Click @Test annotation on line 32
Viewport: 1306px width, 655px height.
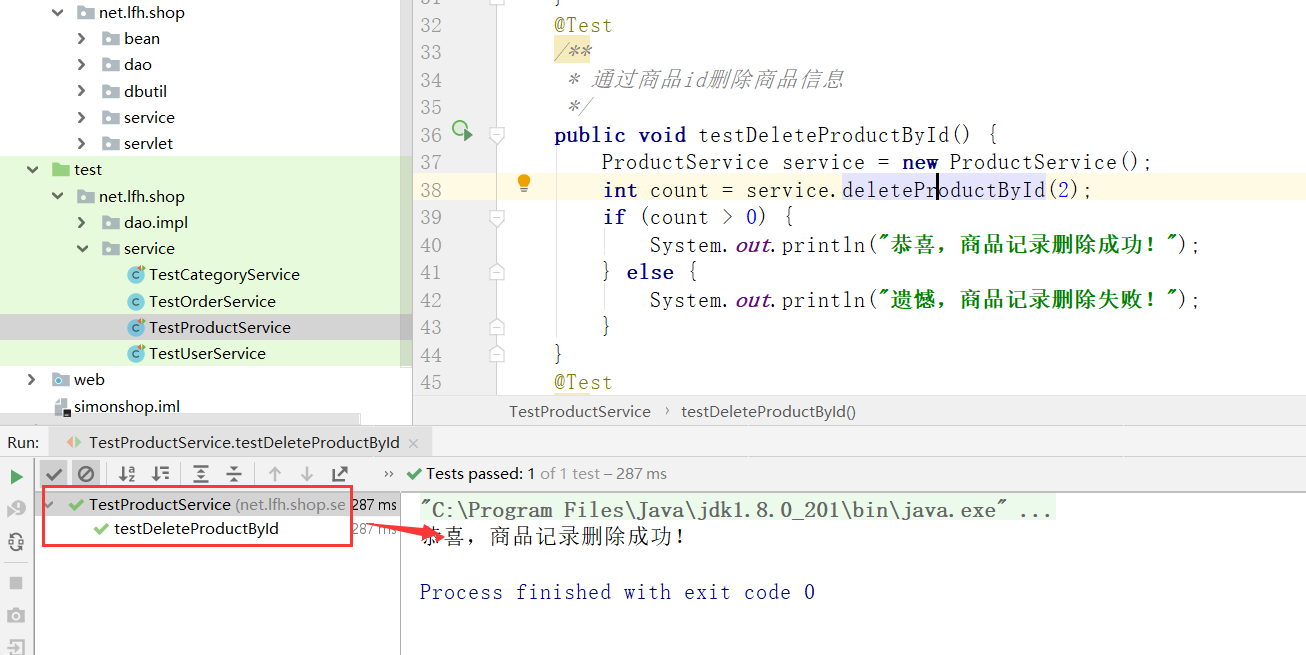583,25
